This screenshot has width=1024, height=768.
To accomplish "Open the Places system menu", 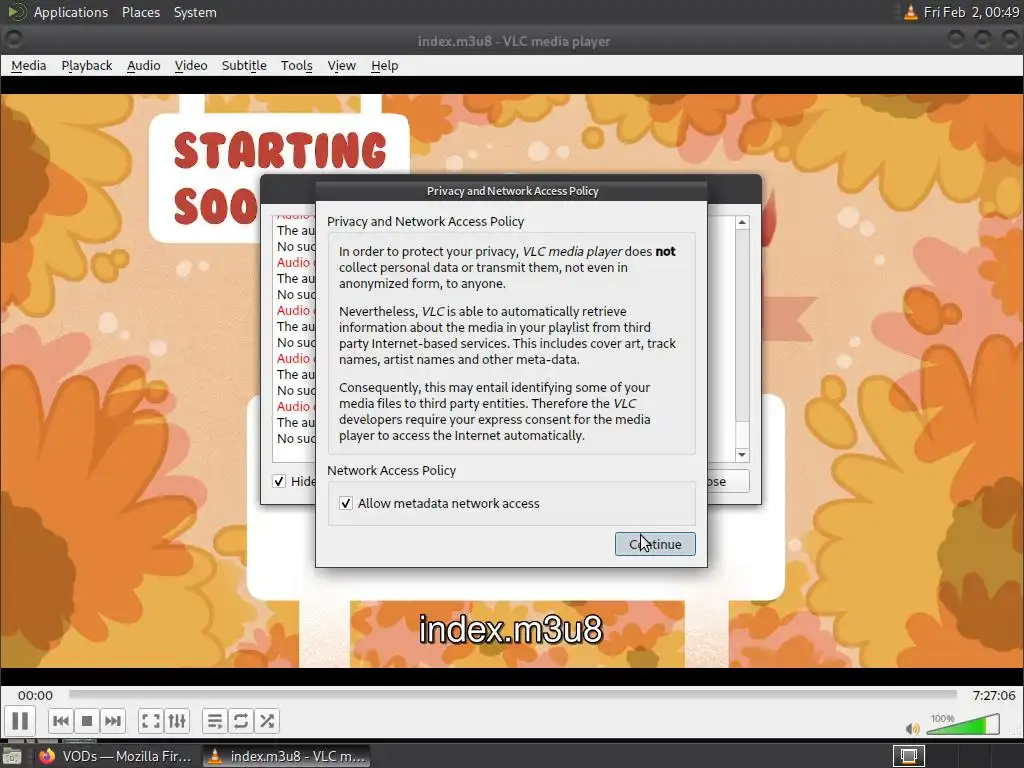I will [x=140, y=12].
